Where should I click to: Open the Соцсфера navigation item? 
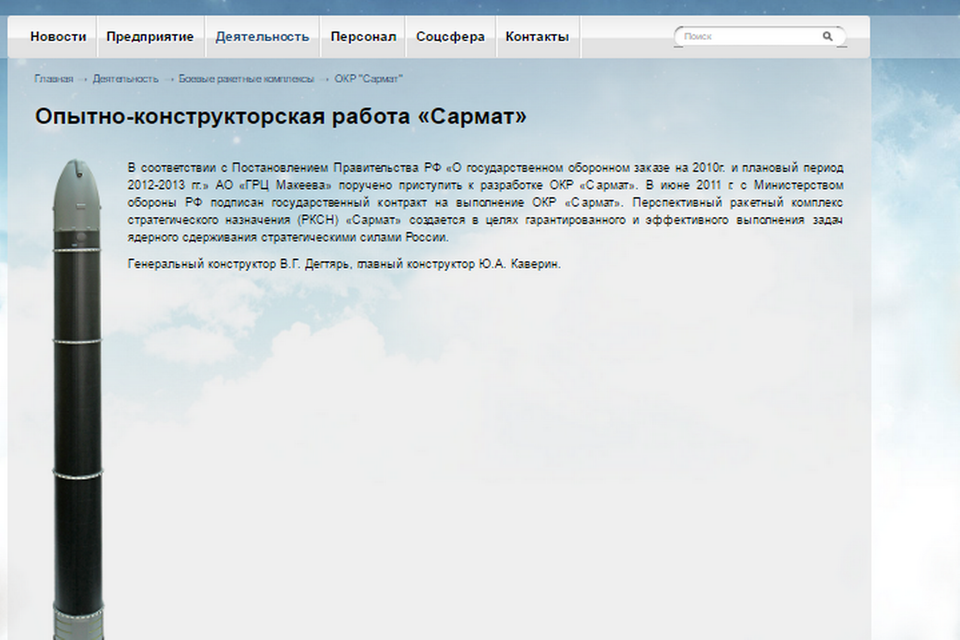pos(450,37)
